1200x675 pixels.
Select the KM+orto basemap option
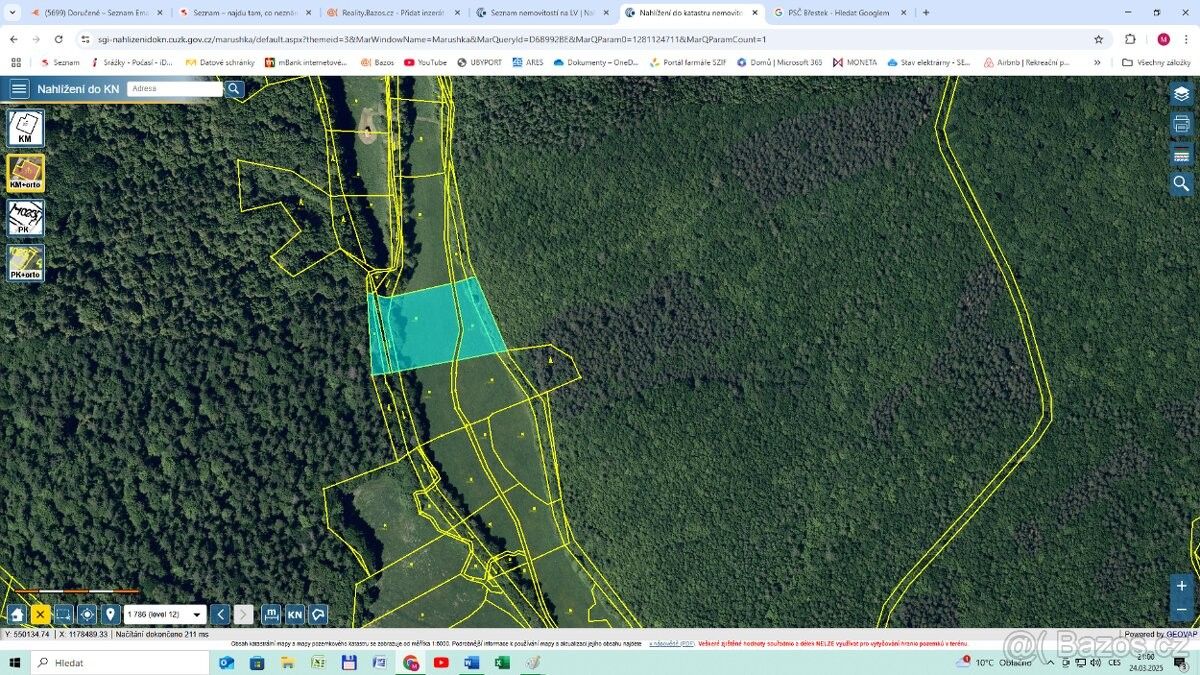[x=25, y=173]
